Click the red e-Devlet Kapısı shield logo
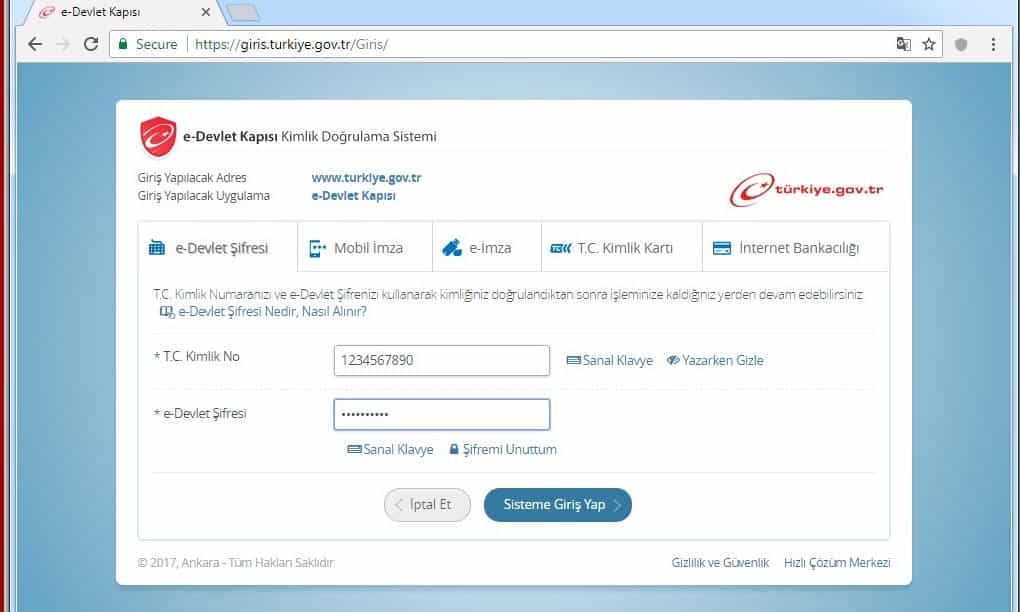 158,137
